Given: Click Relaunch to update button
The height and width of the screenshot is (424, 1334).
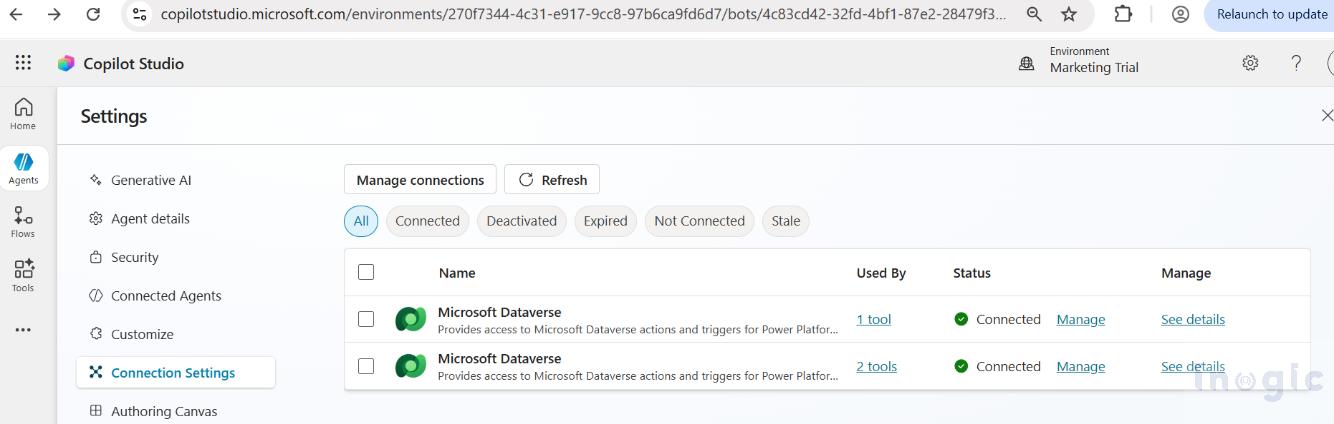Looking at the screenshot, I should (1270, 15).
